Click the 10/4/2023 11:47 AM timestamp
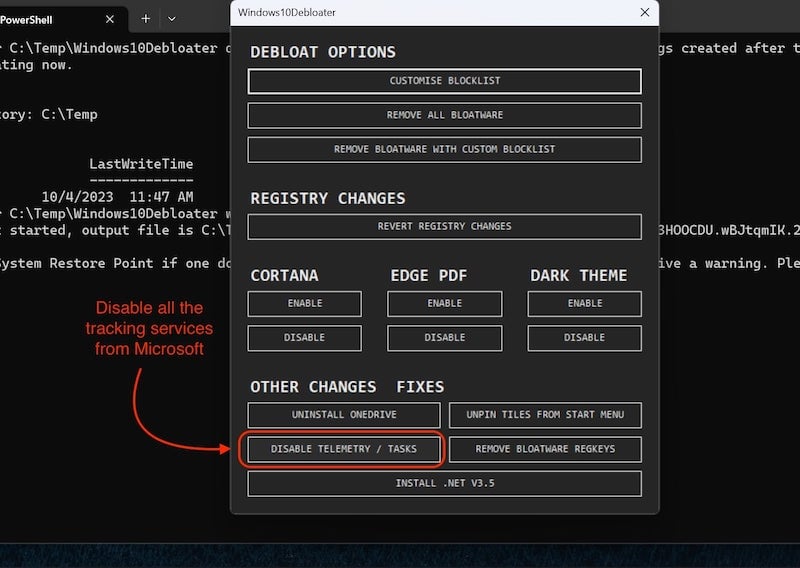The height and width of the screenshot is (568, 800). click(x=117, y=197)
